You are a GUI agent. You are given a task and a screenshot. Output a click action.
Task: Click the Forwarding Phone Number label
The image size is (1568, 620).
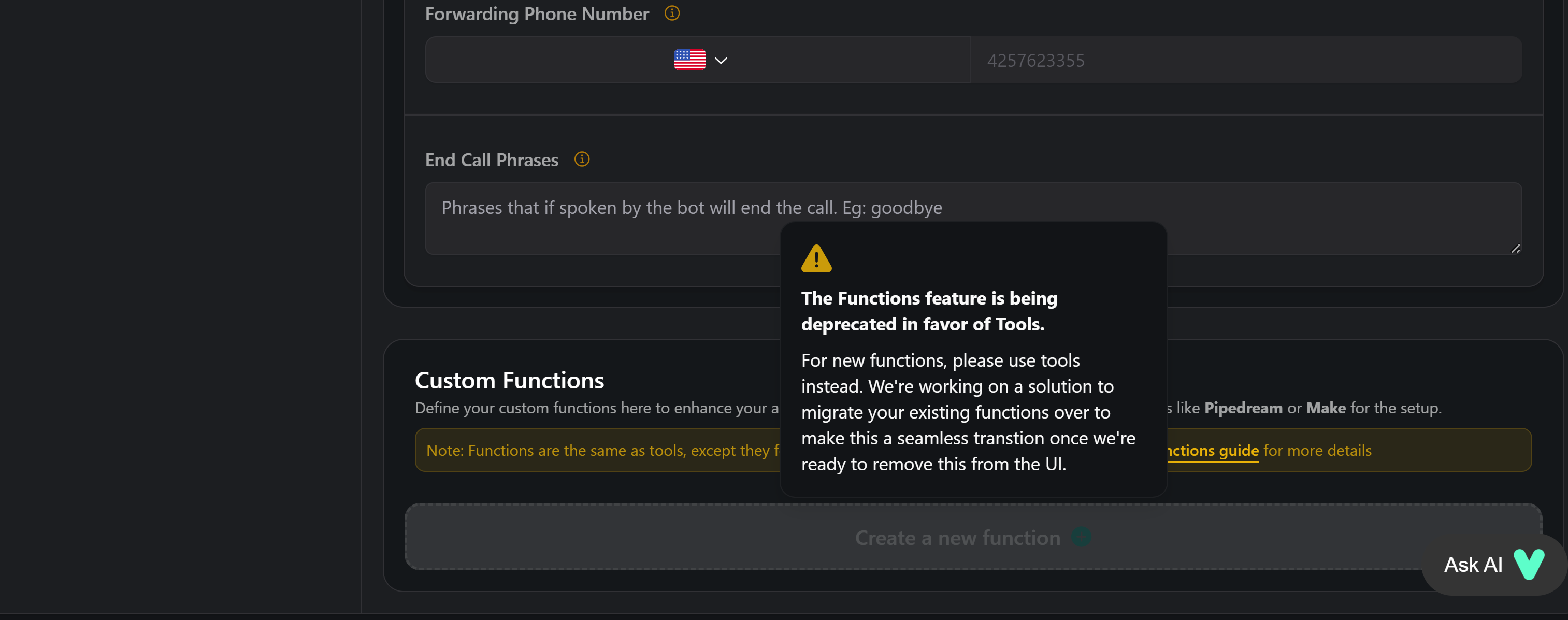click(536, 13)
